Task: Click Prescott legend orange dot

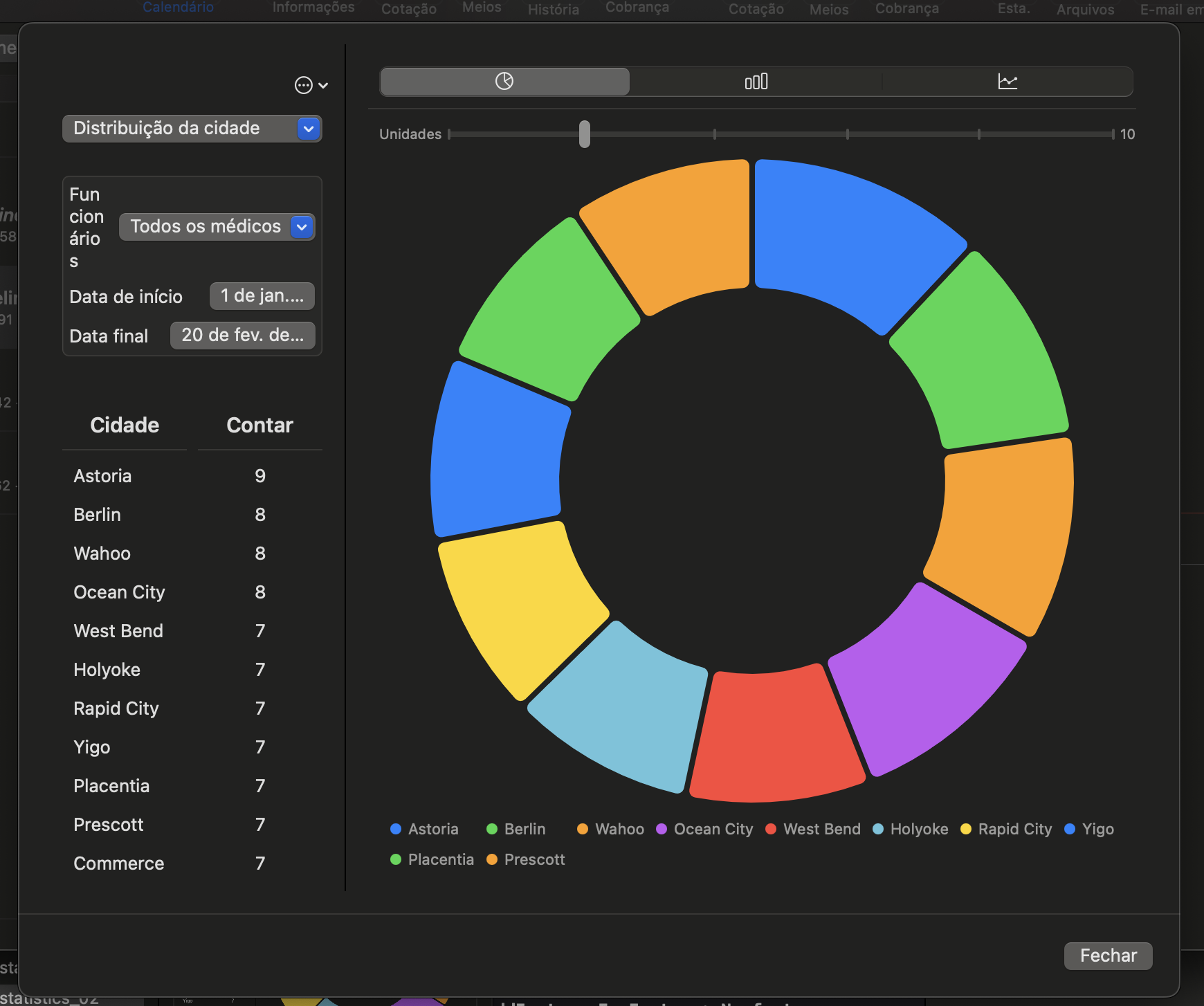Action: (492, 859)
